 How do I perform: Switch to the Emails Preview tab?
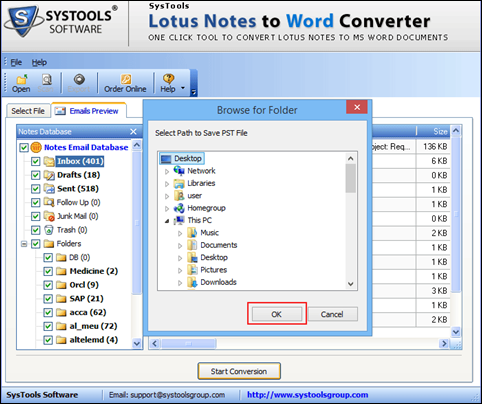(x=89, y=111)
